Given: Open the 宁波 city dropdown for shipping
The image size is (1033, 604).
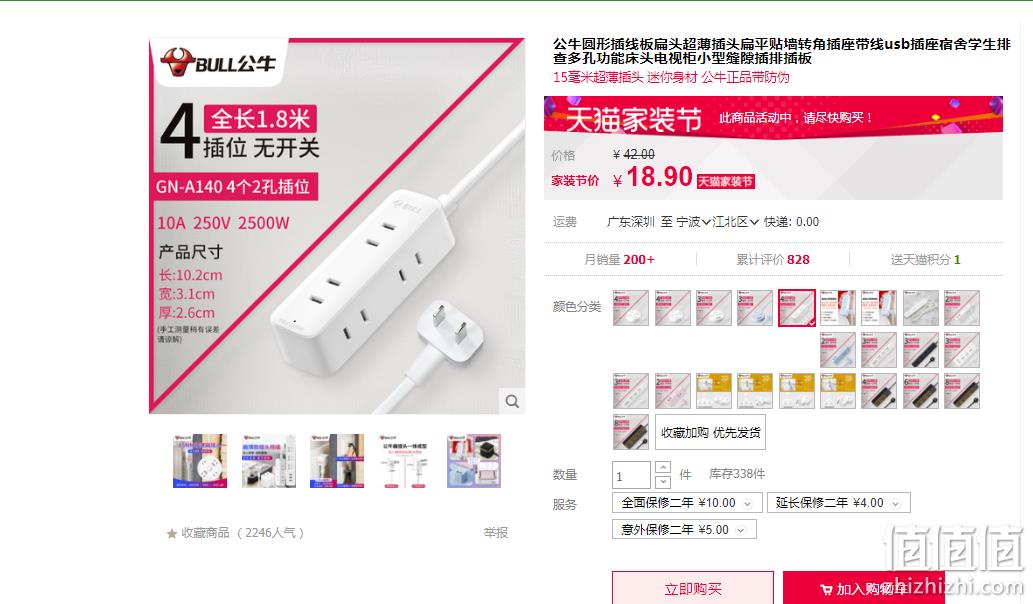Looking at the screenshot, I should tap(694, 222).
